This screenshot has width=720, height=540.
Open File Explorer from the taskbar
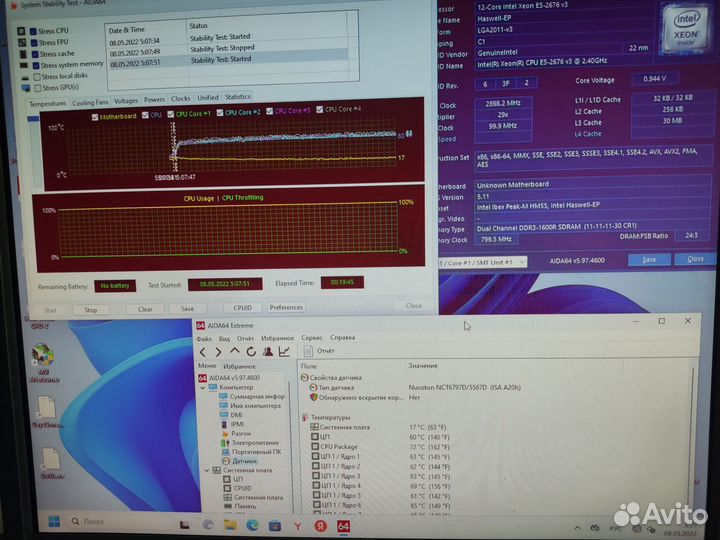230,525
